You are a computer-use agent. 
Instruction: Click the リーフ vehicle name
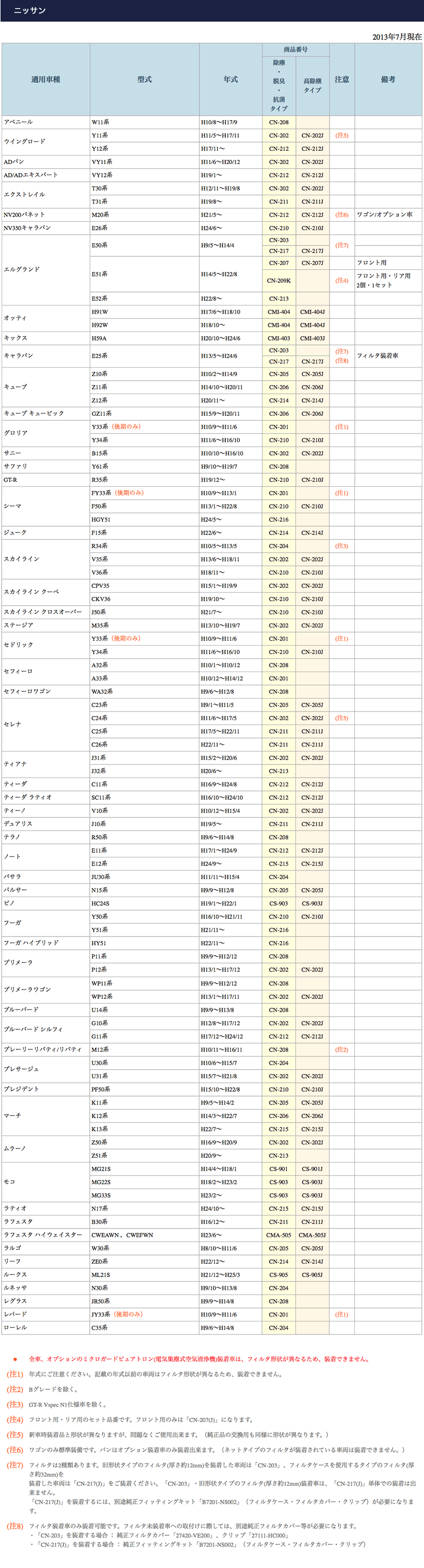(12, 1262)
